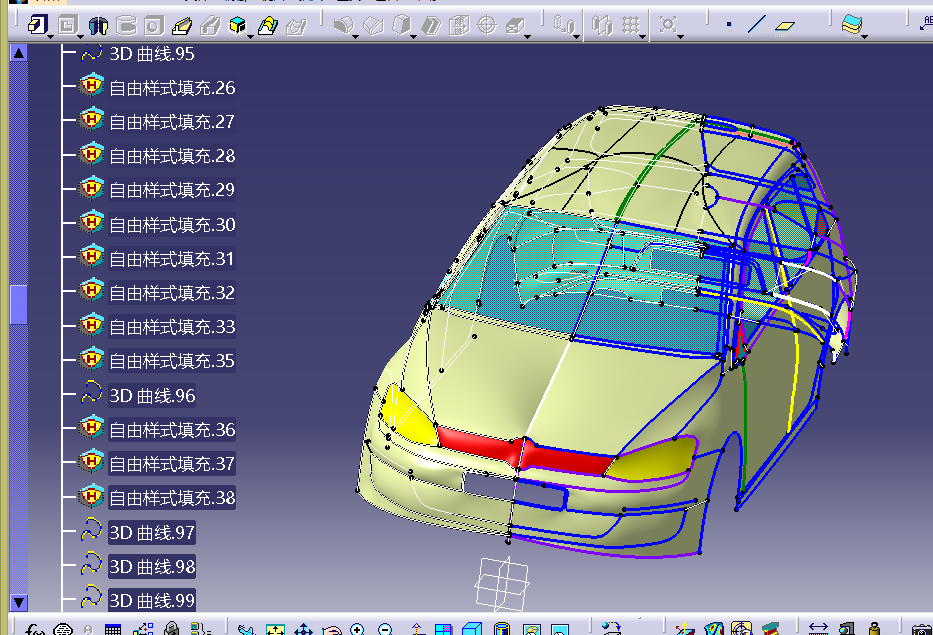Expand the stacked layers icon dropdown
933x635 pixels.
(x=866, y=35)
